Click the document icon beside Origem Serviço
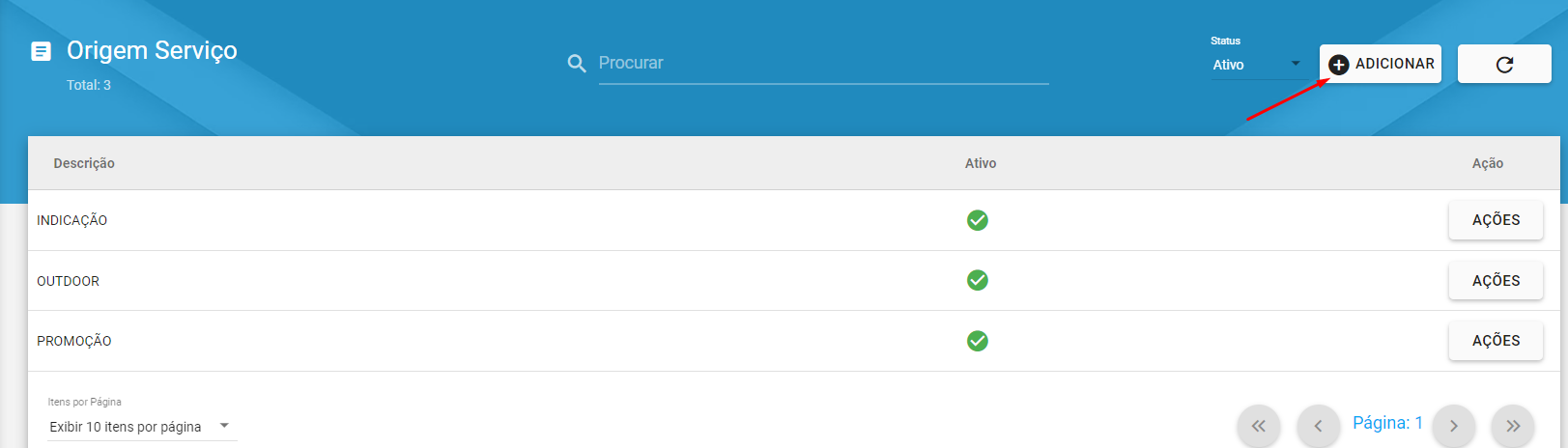The width and height of the screenshot is (1568, 448). tap(41, 51)
